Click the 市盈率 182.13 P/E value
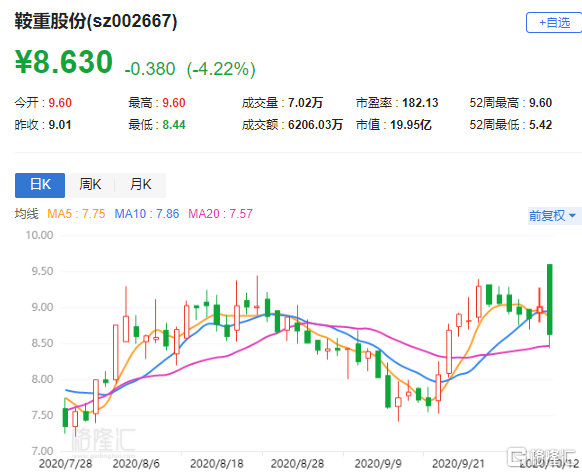 [x=420, y=103]
